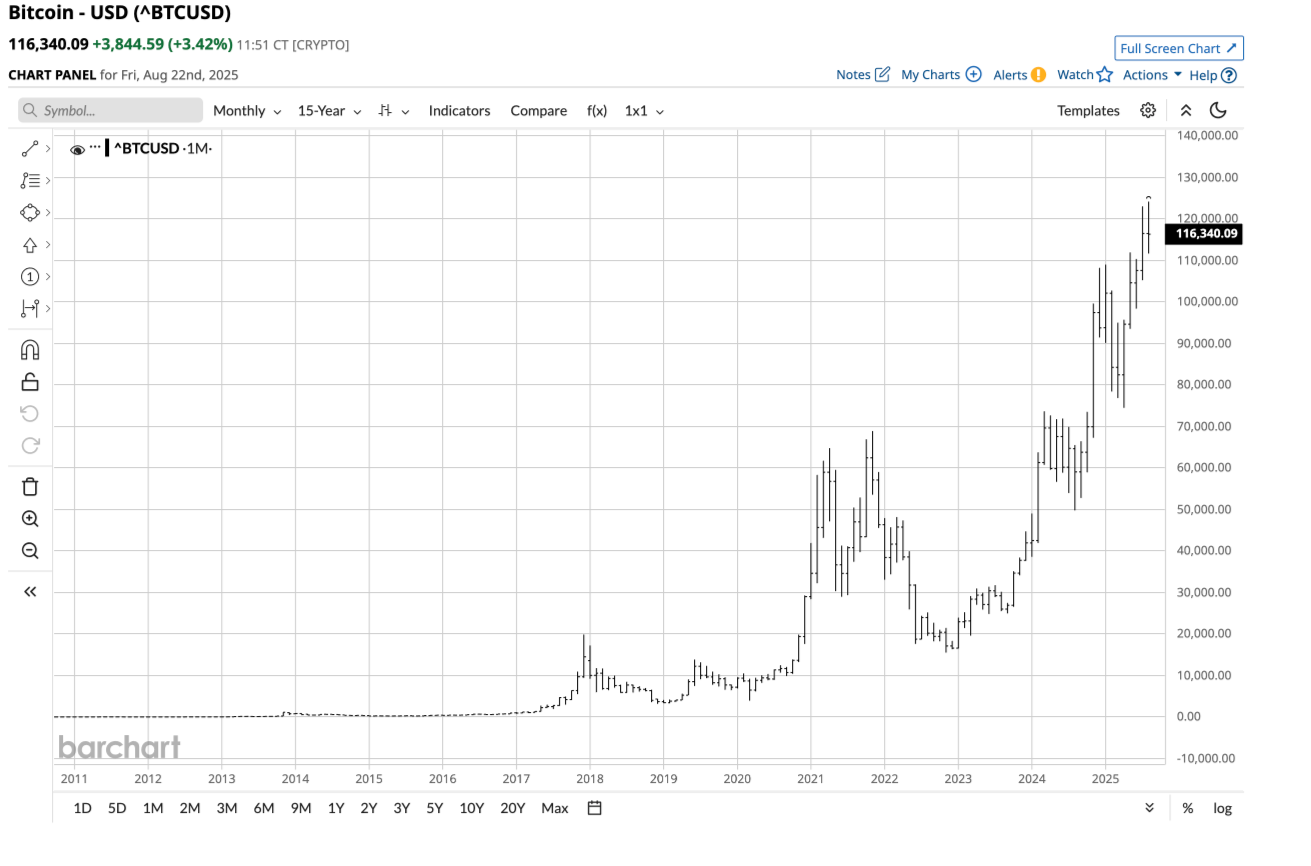Select the 5D time range
The image size is (1311, 866).
117,808
